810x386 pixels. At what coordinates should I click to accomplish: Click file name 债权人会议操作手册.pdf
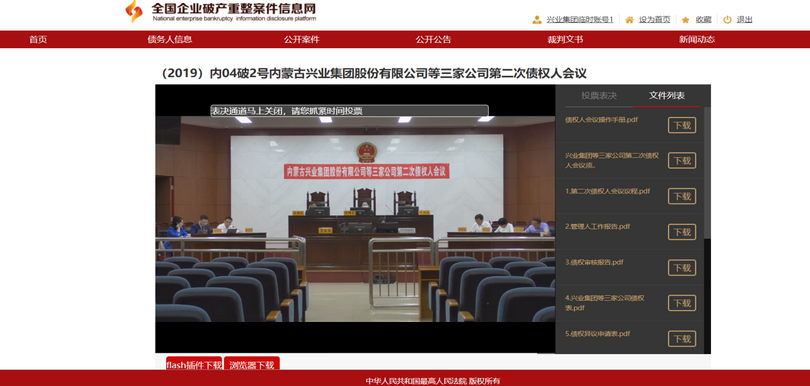[601, 119]
